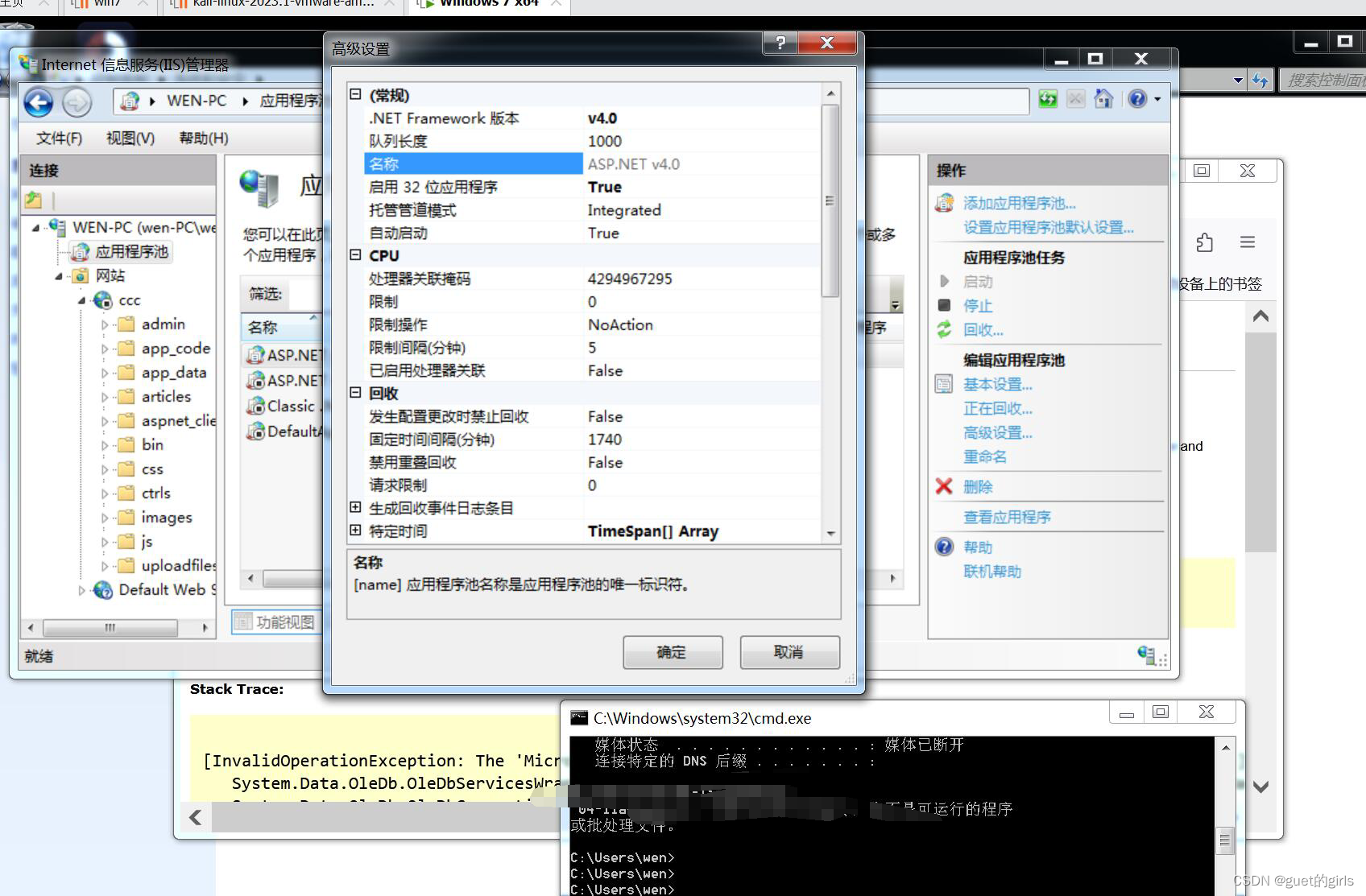
Task: Expand the 生成回收事件日志条目 property
Action: pyautogui.click(x=355, y=507)
